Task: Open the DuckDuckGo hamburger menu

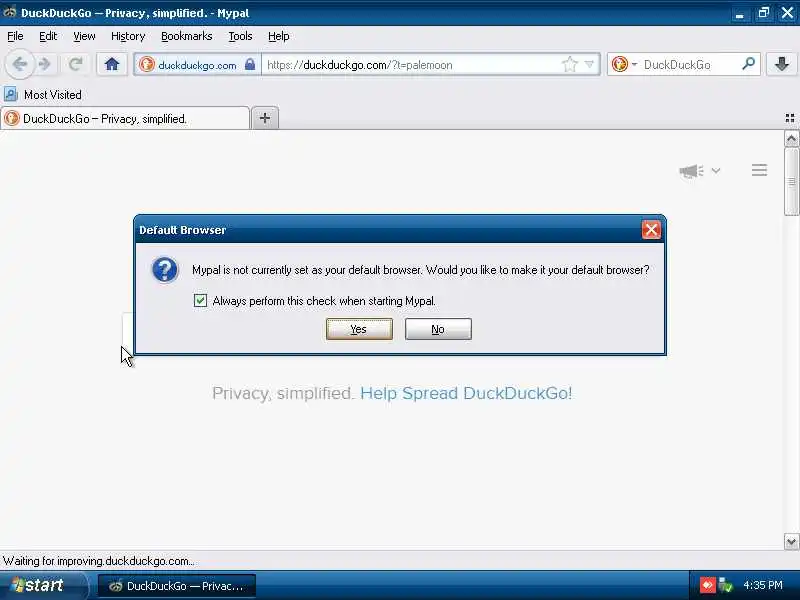Action: 759,170
